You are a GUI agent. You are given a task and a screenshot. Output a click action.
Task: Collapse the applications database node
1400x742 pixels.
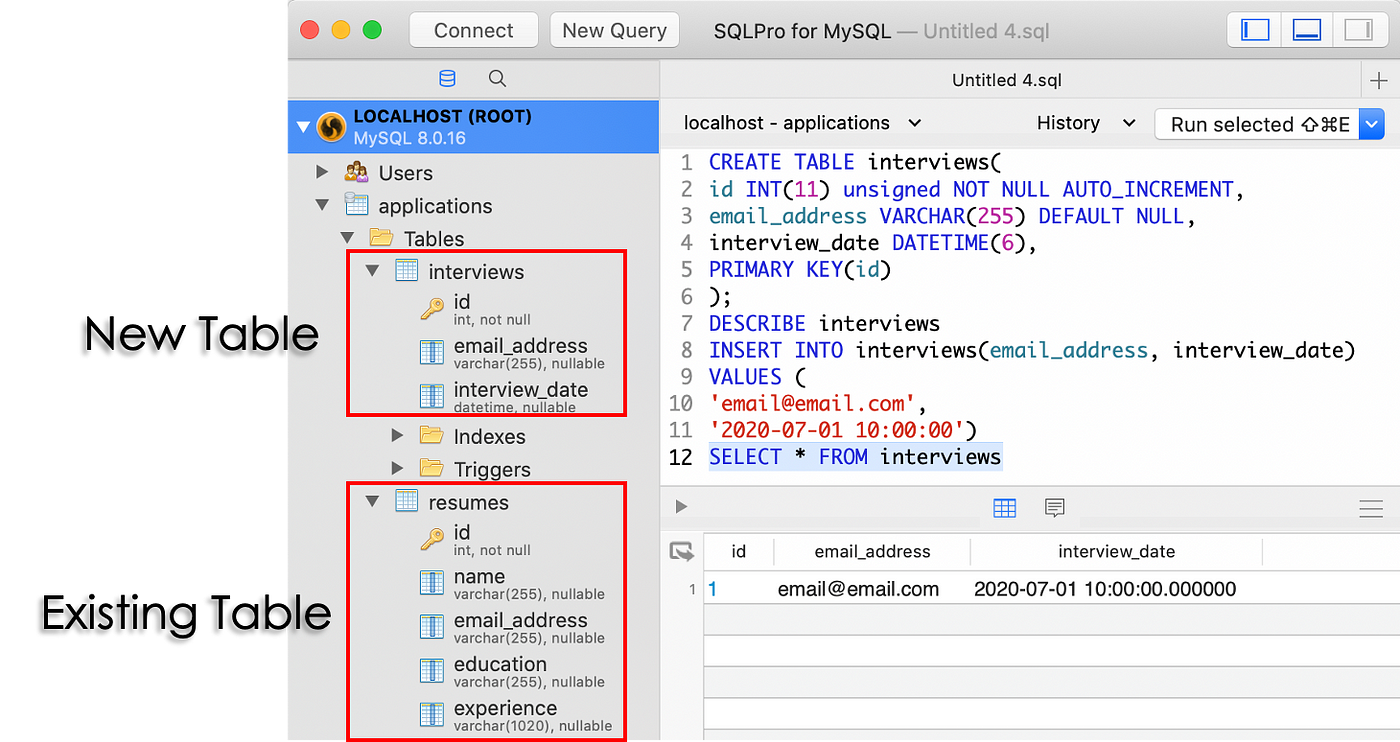322,205
